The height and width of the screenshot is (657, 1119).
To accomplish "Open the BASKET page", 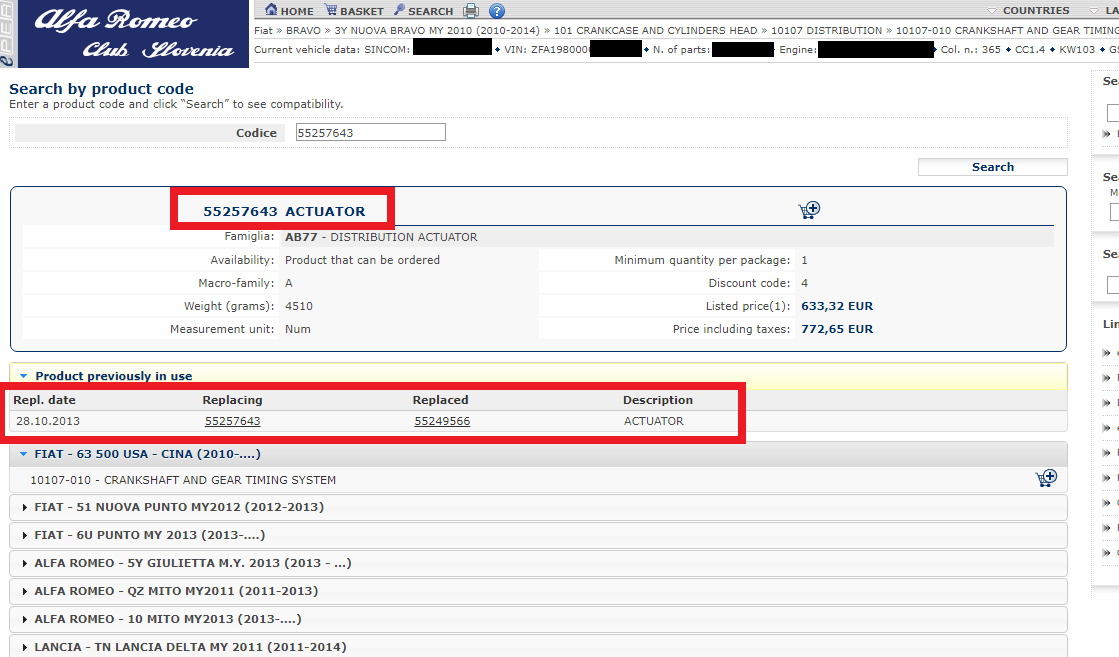I will coord(354,11).
